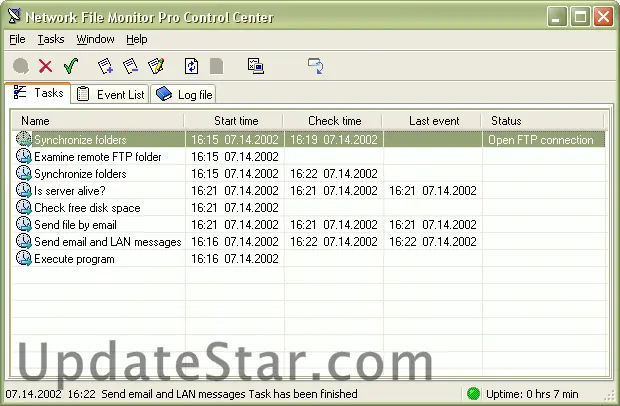Click the checklist-and-computer toolbar icon
The width and height of the screenshot is (620, 406).
(256, 66)
